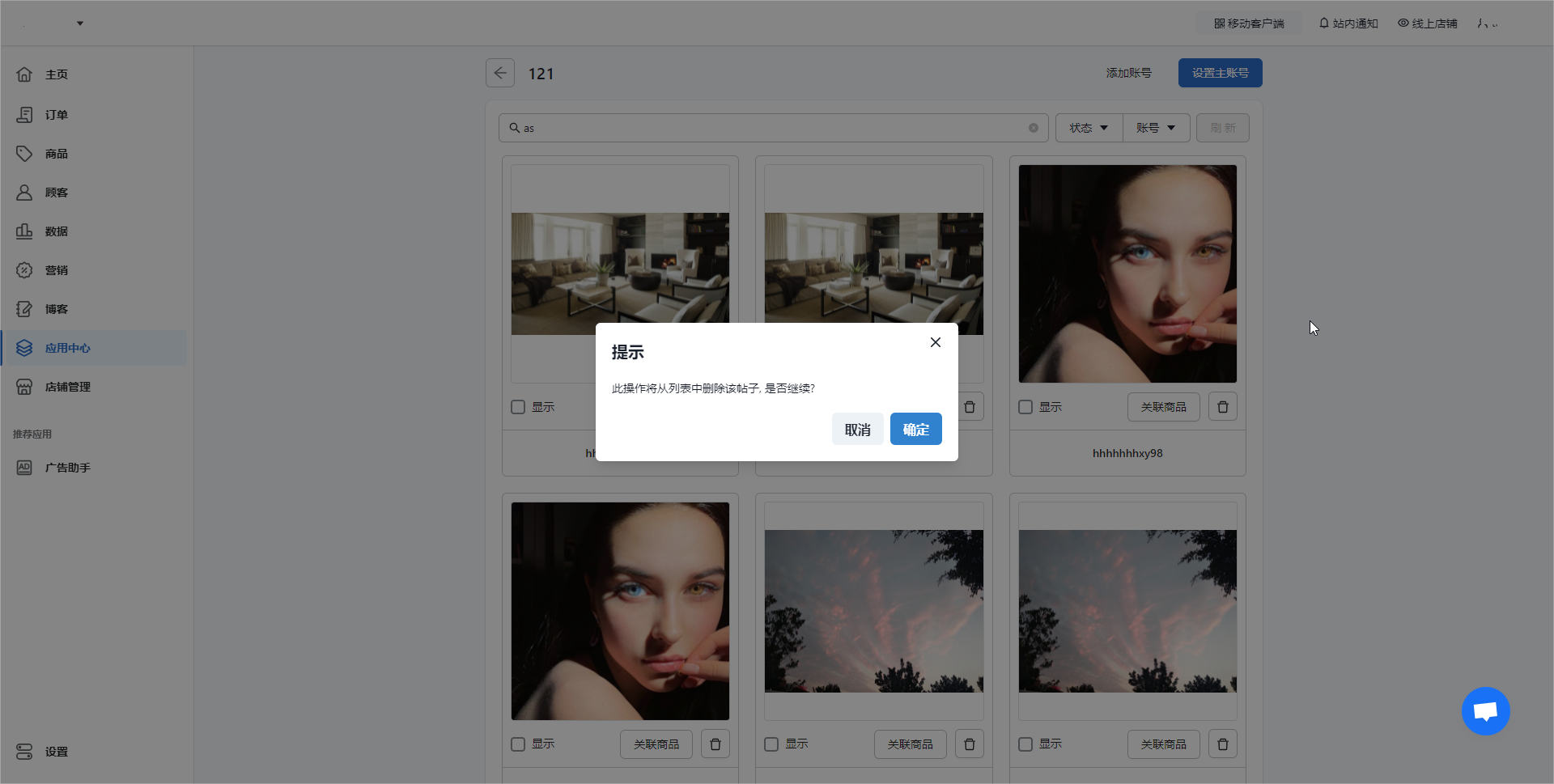Image resolution: width=1554 pixels, height=784 pixels.
Task: Open the second-row middle sunset thumbnail
Action: tap(874, 611)
